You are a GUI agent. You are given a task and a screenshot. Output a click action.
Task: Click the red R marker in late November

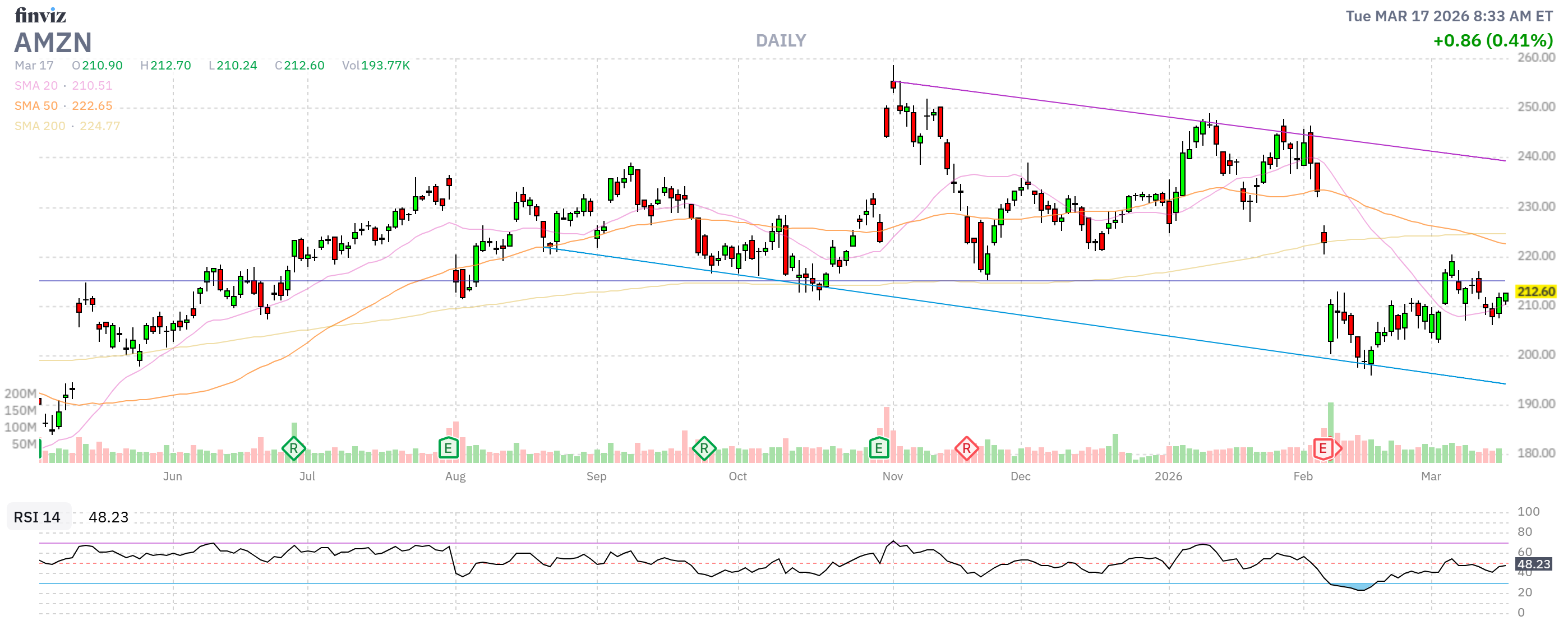pyautogui.click(x=966, y=449)
